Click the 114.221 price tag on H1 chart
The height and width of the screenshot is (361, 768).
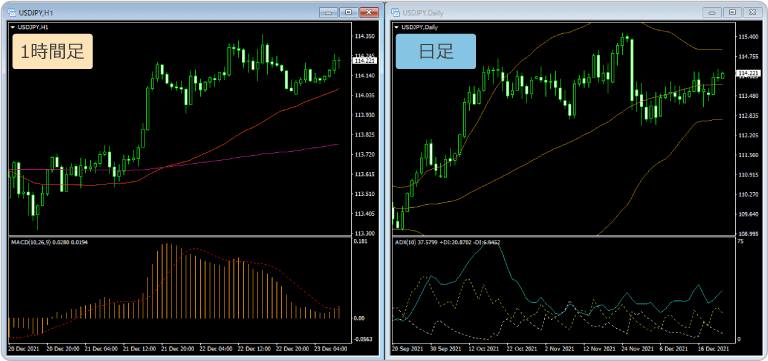coord(364,61)
